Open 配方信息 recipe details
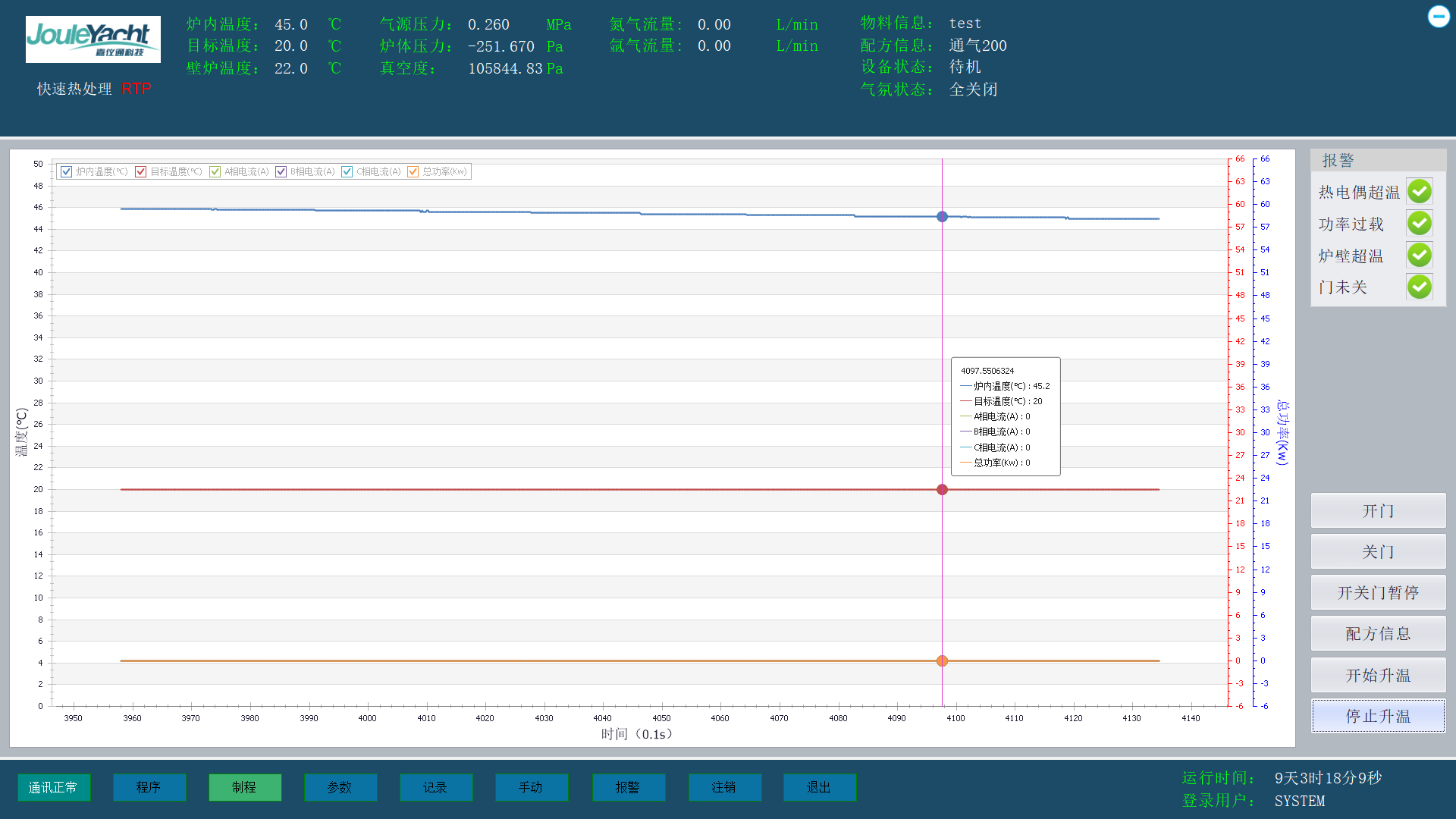The height and width of the screenshot is (819, 1456). pos(1377,634)
